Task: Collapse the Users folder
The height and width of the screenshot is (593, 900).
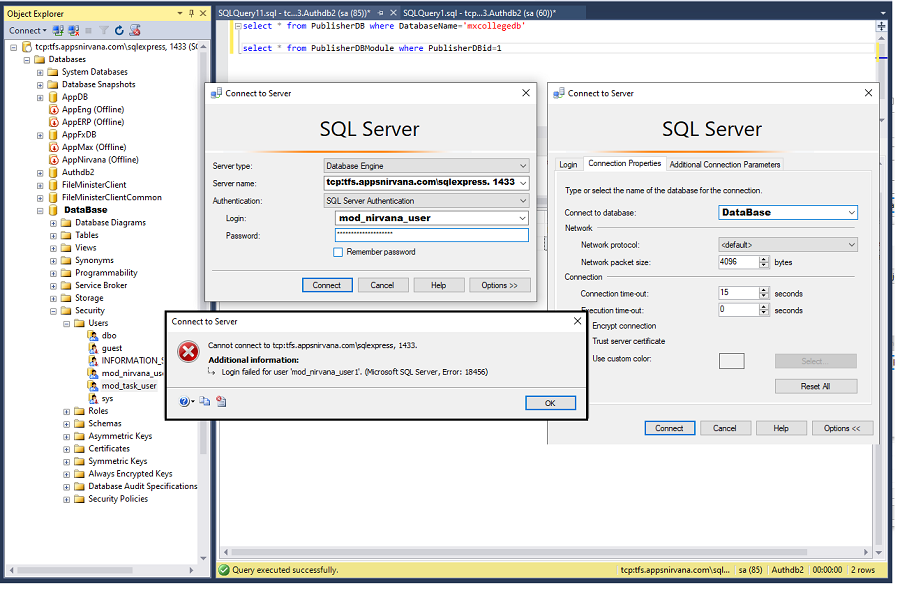Action: 67,324
